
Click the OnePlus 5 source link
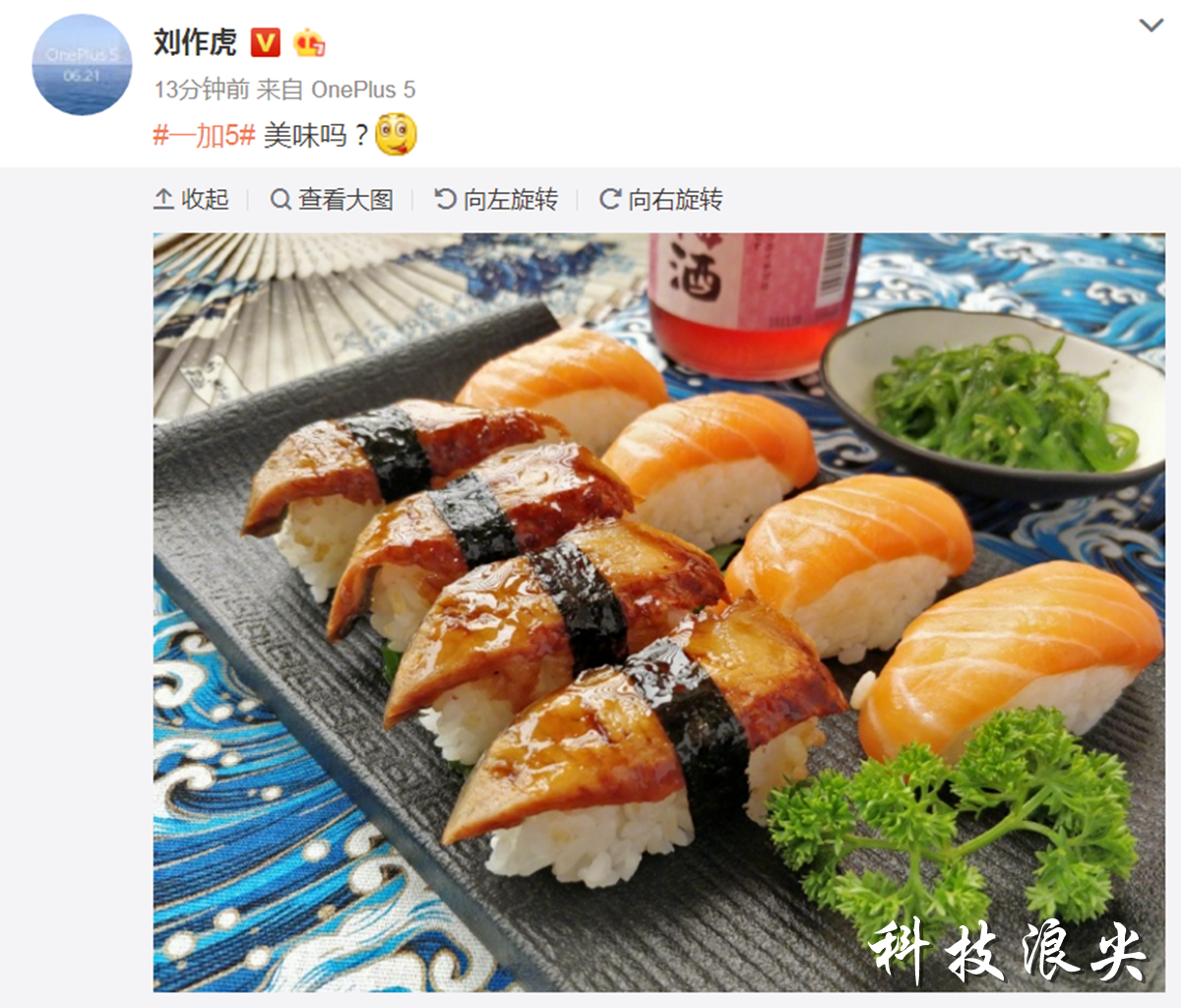click(x=363, y=90)
